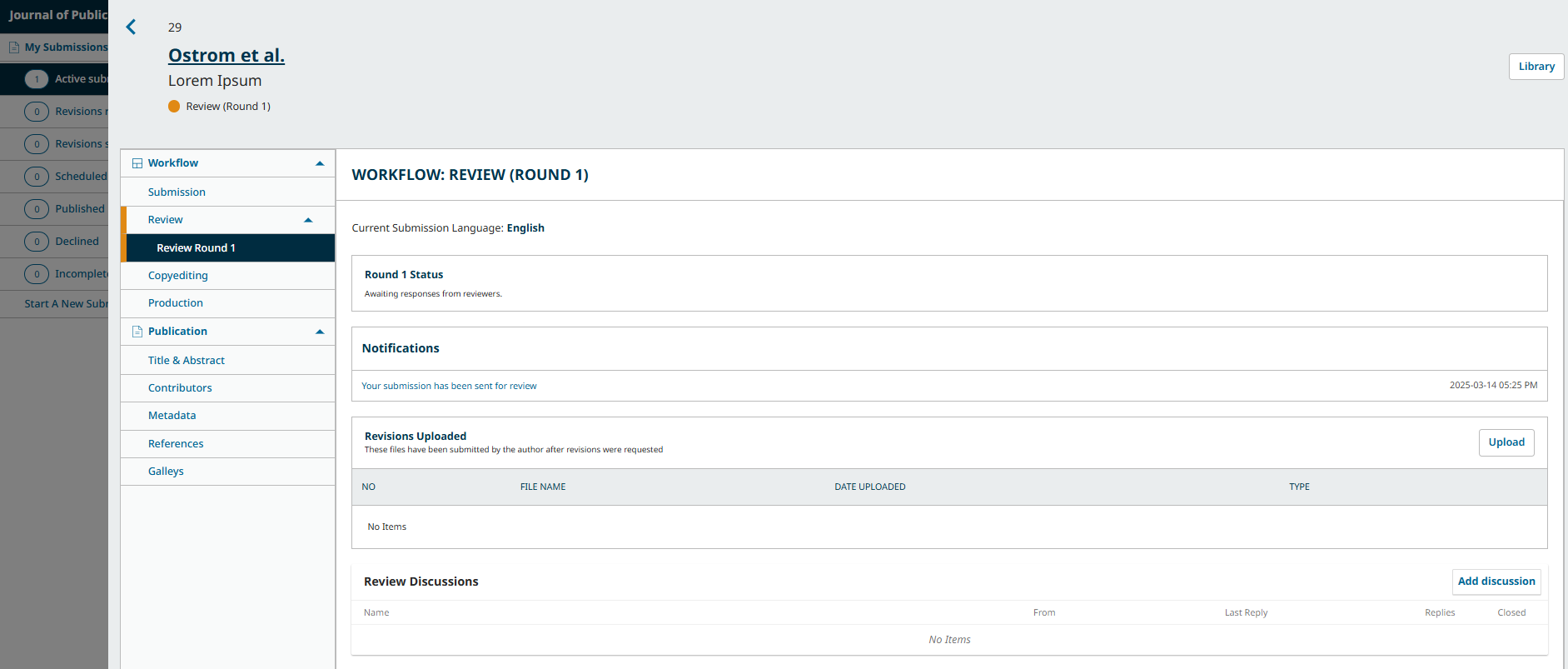
Task: Open Title & Abstract section
Action: [x=187, y=361]
